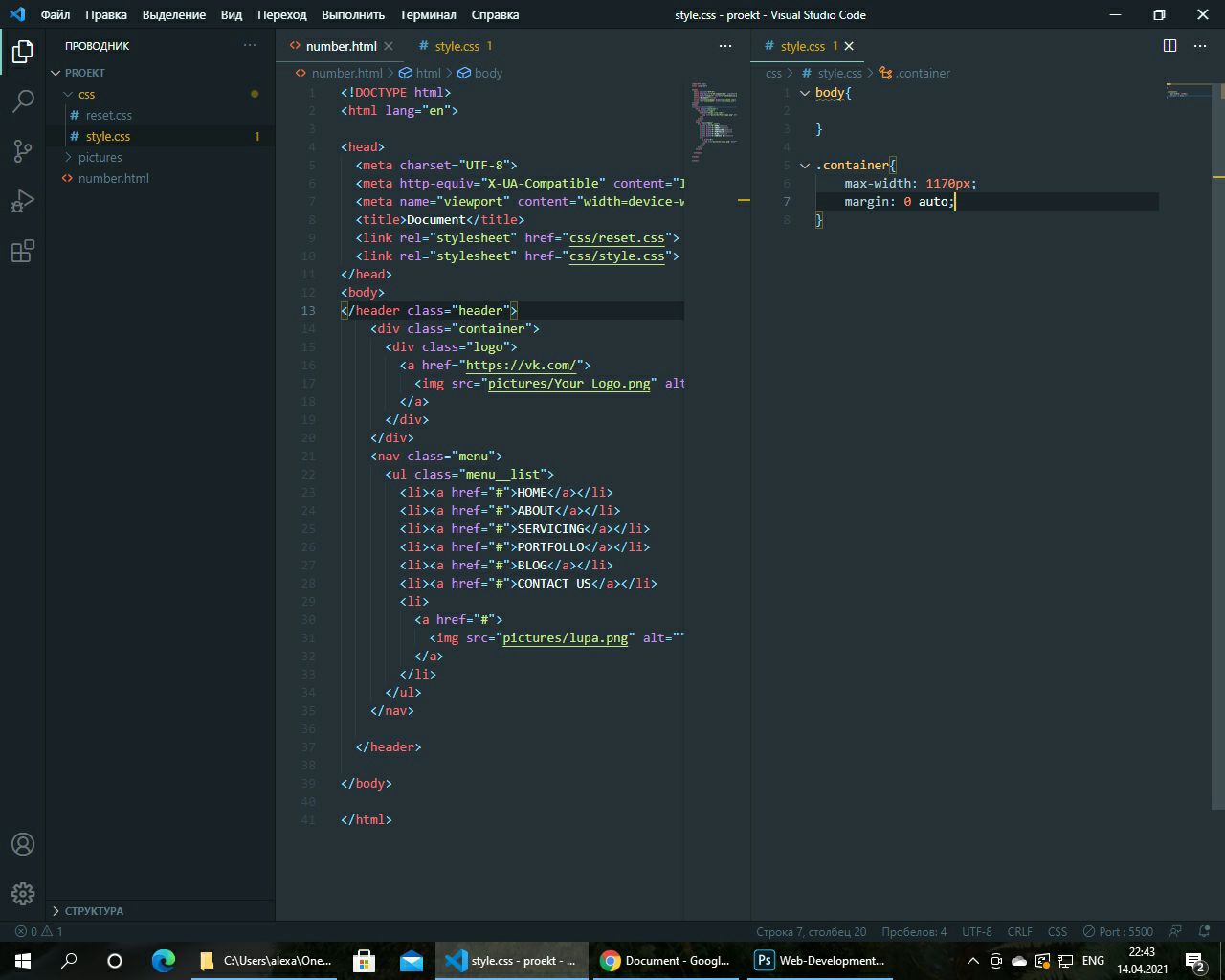1225x980 pixels.
Task: Expand the pictures folder
Action: click(x=100, y=157)
